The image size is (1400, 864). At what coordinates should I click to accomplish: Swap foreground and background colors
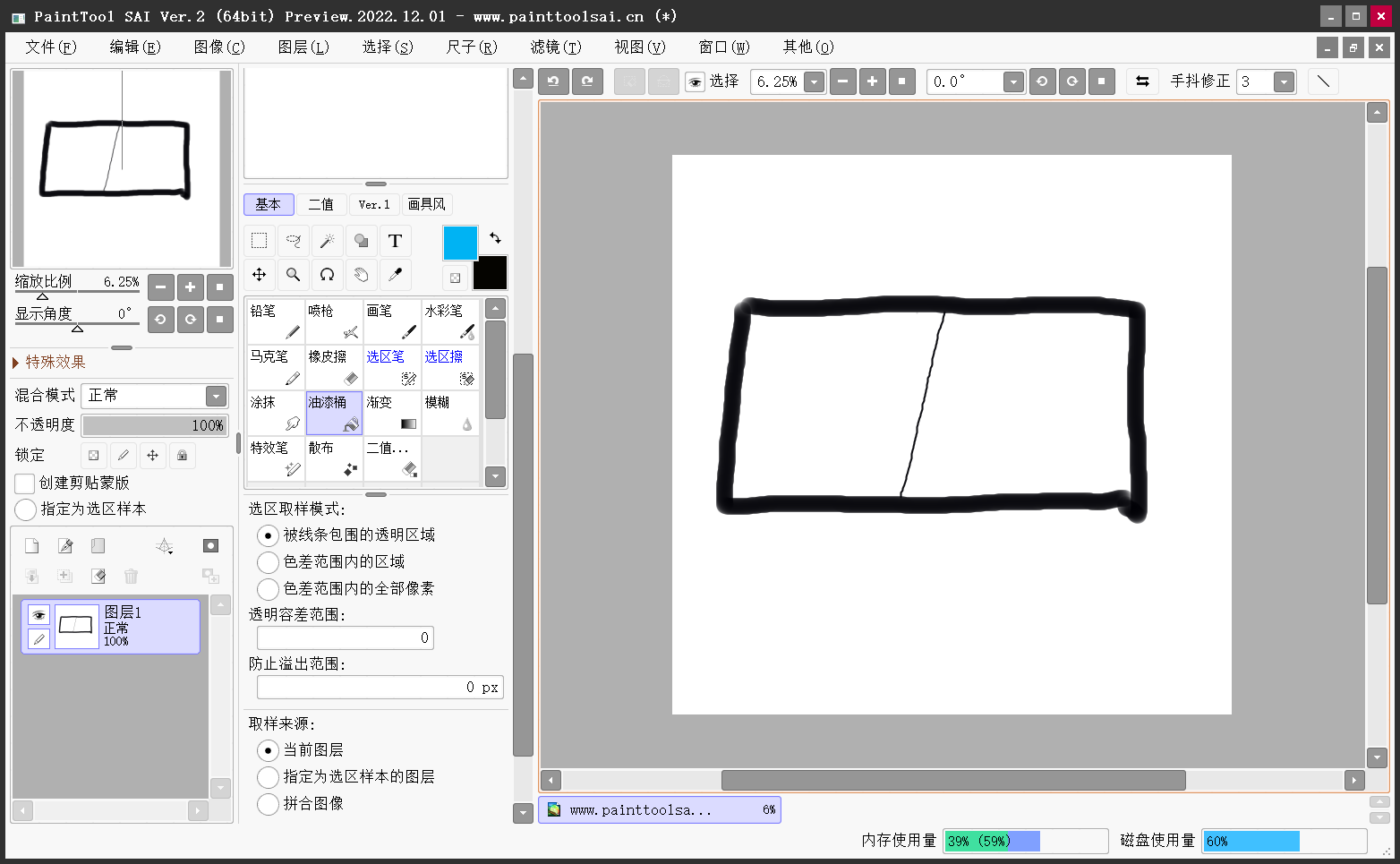point(495,238)
